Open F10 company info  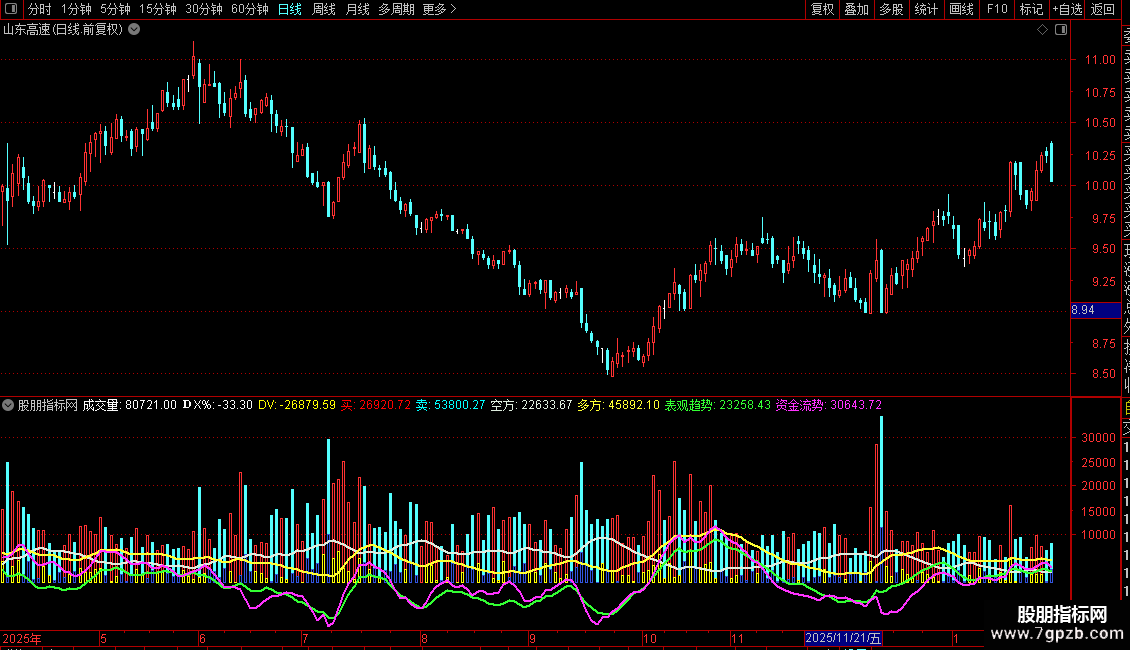tap(996, 10)
